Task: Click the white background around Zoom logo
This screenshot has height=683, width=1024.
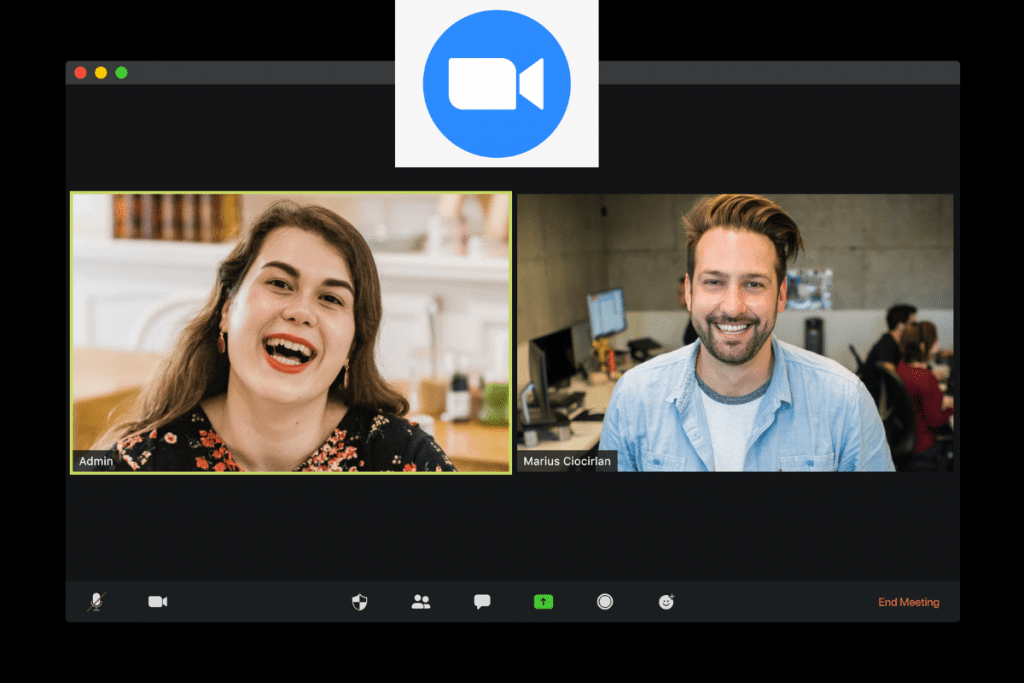Action: pos(410,150)
